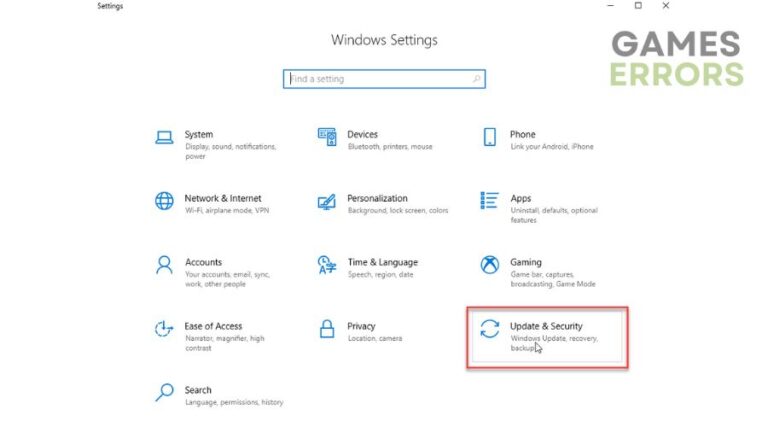Open the Time & Language icon

327,265
